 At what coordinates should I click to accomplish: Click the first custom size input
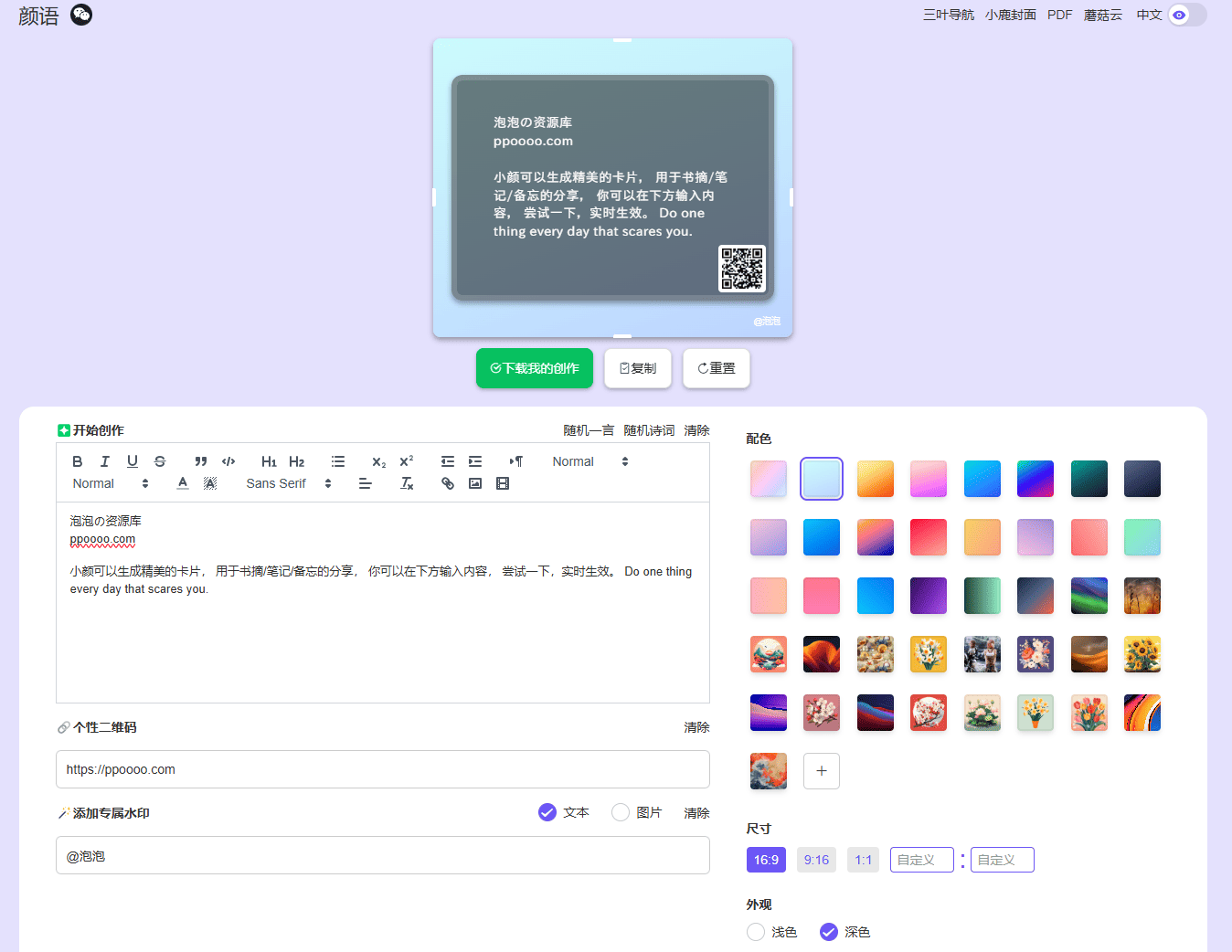click(x=922, y=860)
